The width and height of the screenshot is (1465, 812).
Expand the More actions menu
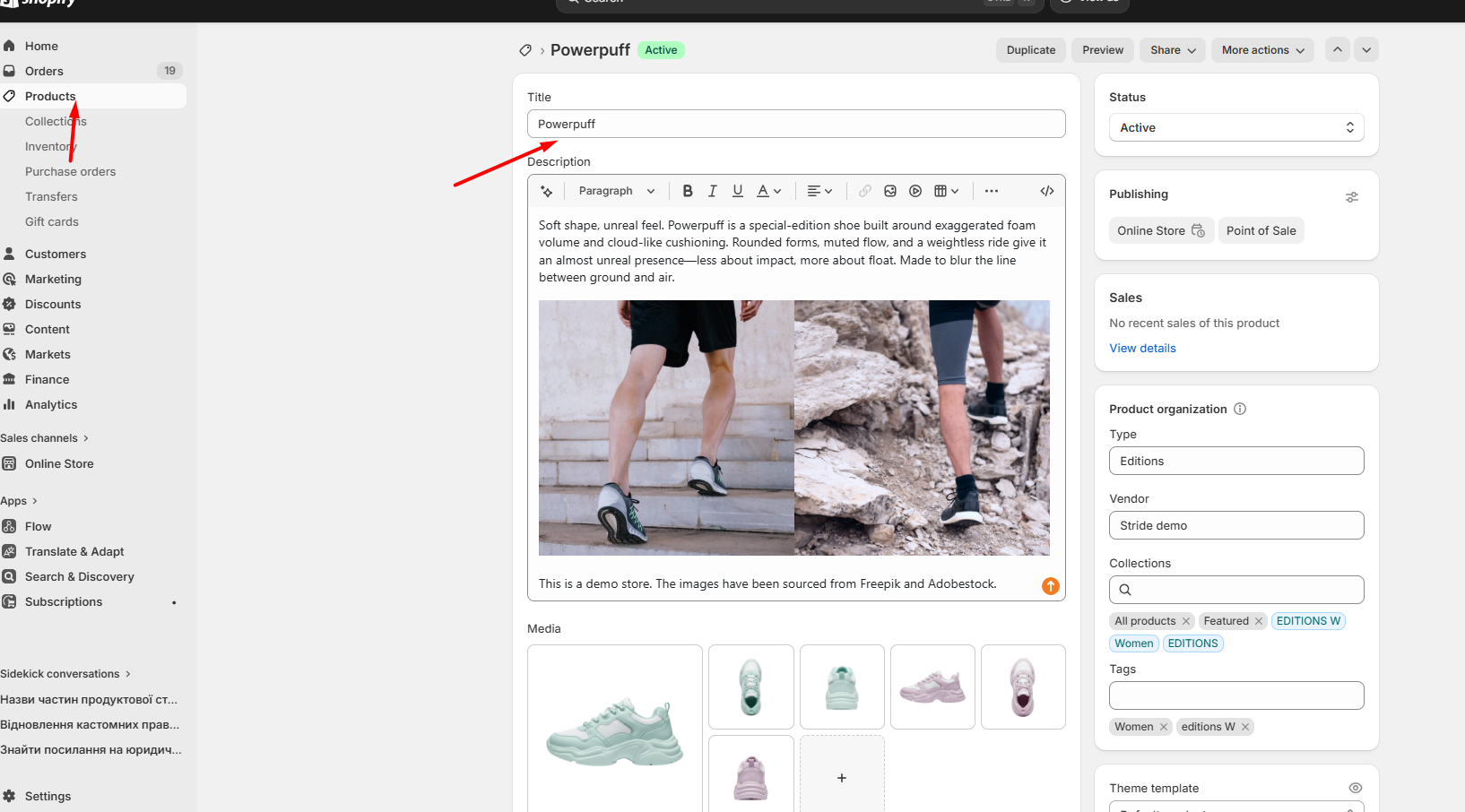pos(1262,50)
